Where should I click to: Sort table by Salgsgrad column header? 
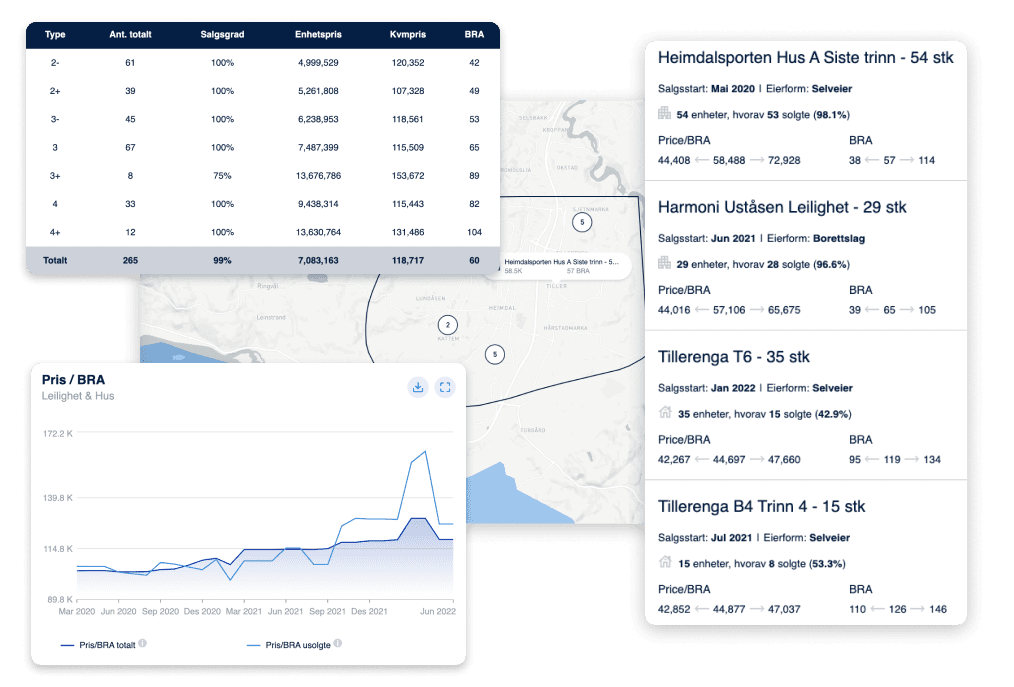tap(222, 34)
